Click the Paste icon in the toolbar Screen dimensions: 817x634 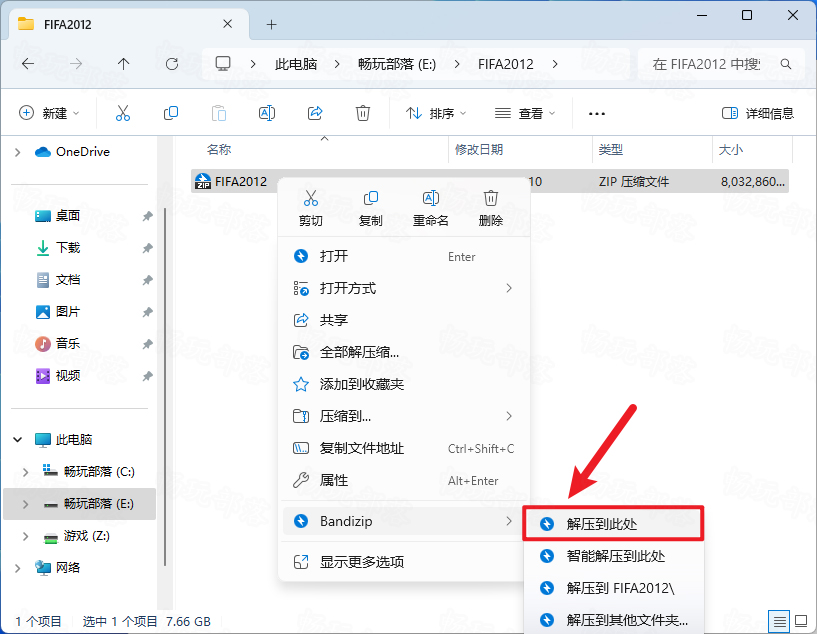point(219,113)
